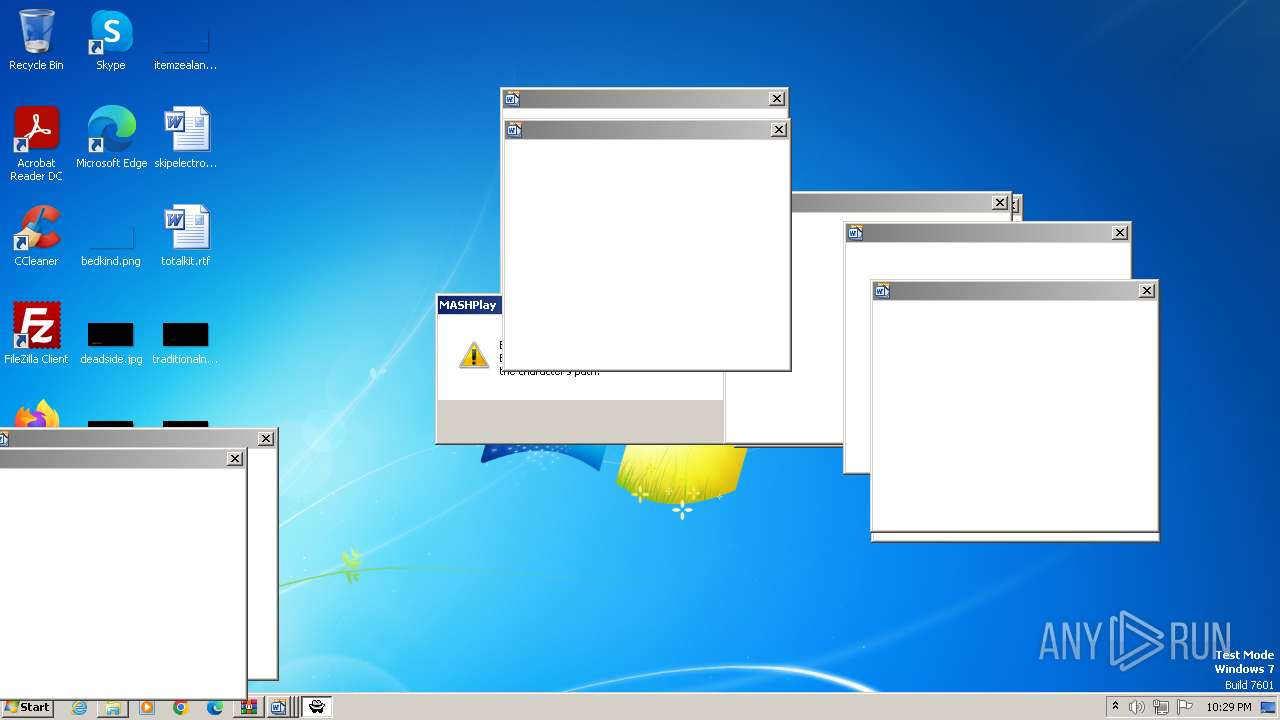Show hidden system tray icons
The width and height of the screenshot is (1280, 720).
[x=1115, y=707]
